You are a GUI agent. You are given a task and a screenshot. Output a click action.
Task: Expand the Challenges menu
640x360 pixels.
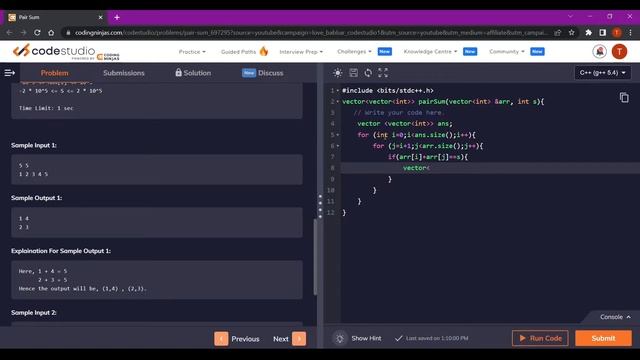click(354, 51)
